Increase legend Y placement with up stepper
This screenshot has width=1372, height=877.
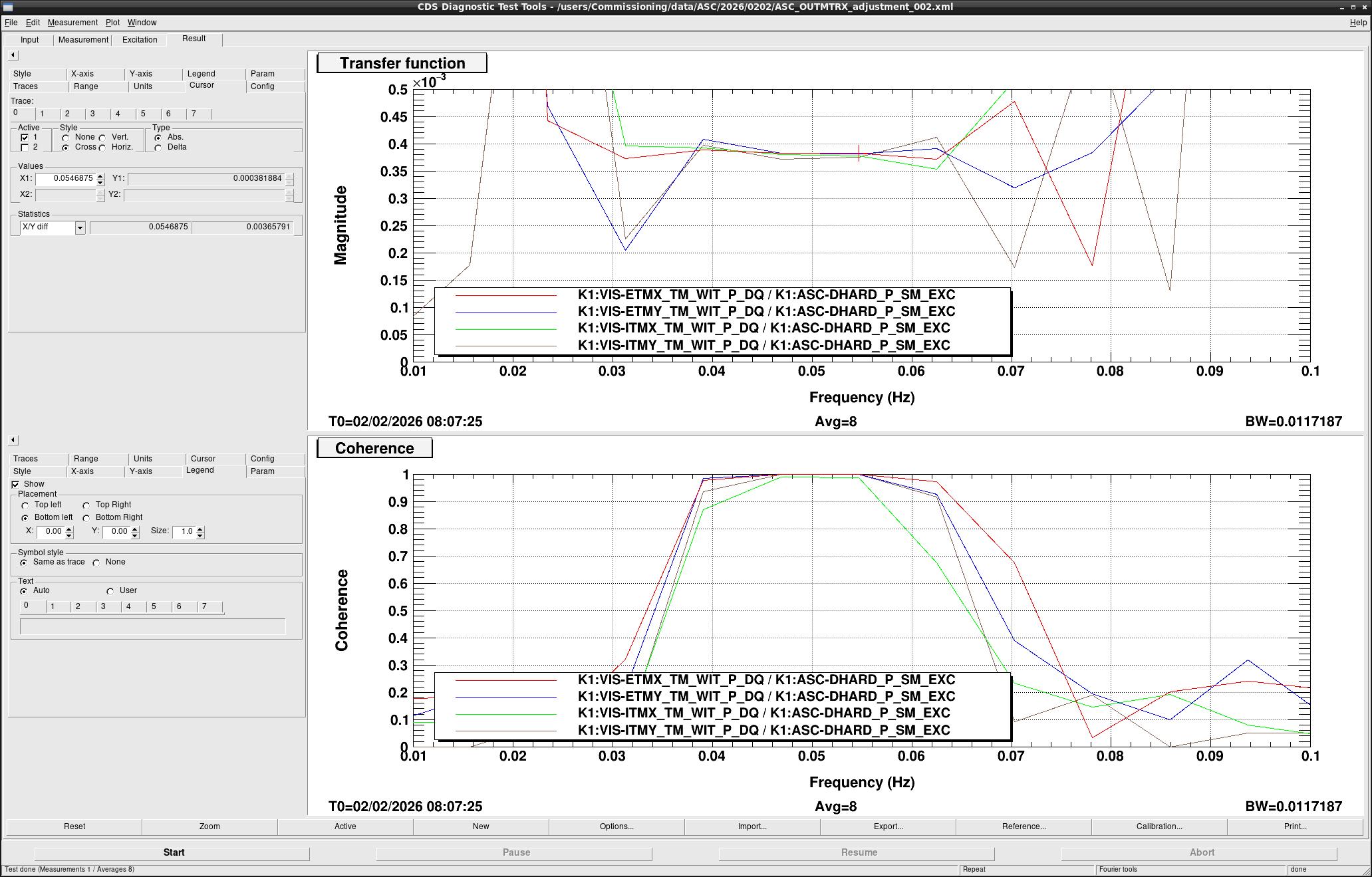(135, 529)
